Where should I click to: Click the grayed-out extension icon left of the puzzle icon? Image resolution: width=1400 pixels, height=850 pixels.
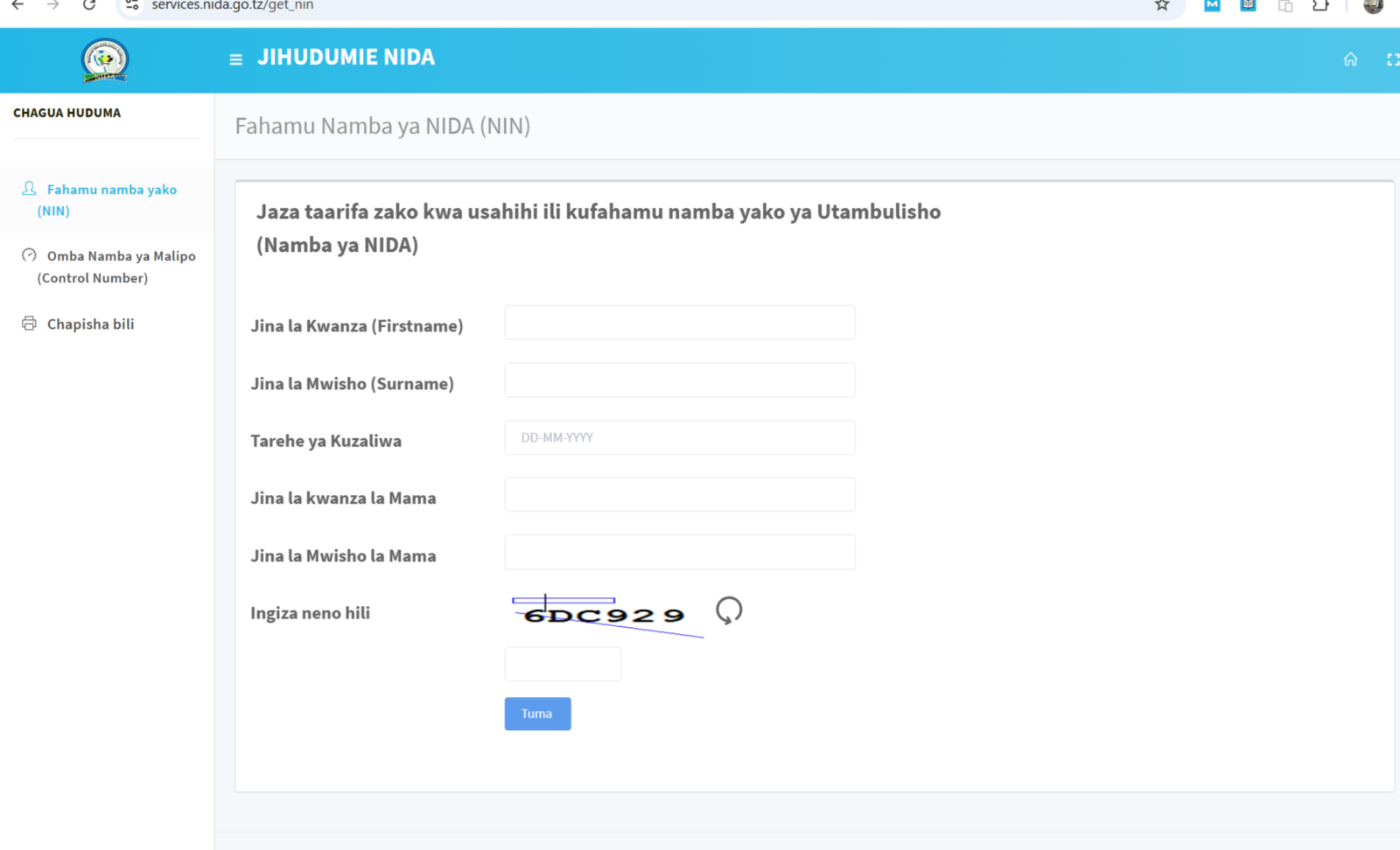pos(1284,5)
